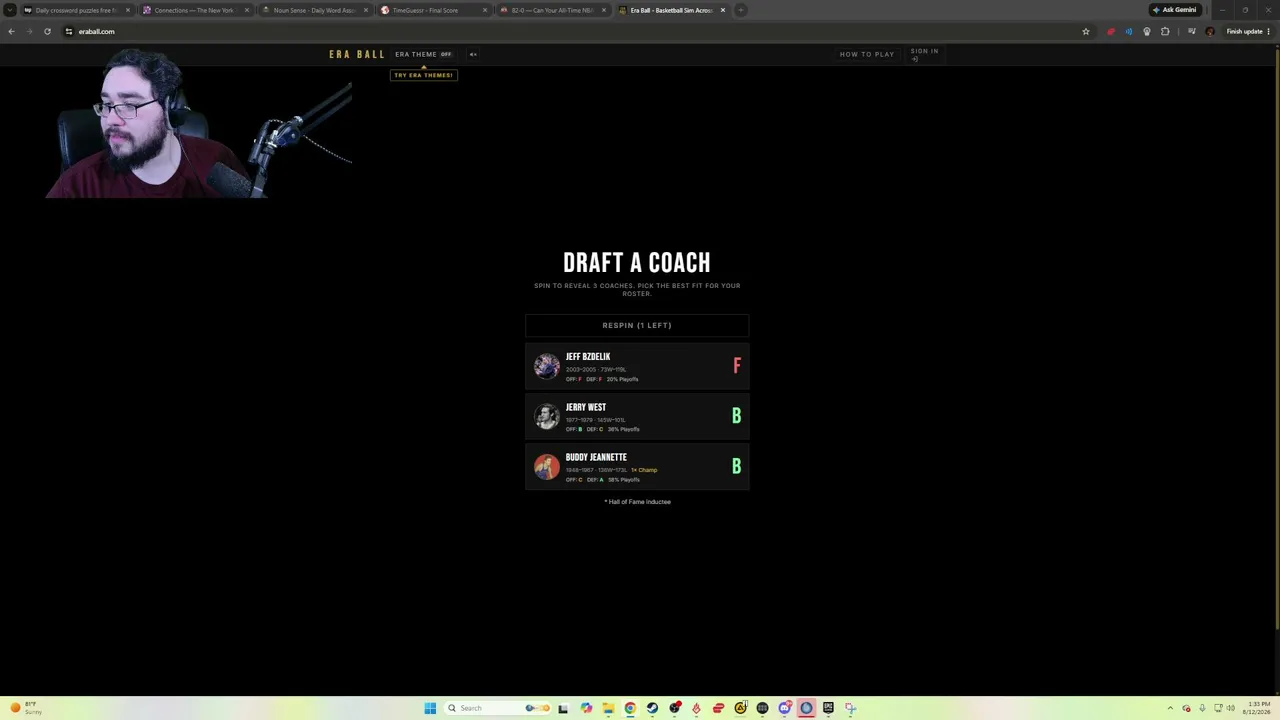Reload the current page
1280x720 pixels.
point(47,31)
